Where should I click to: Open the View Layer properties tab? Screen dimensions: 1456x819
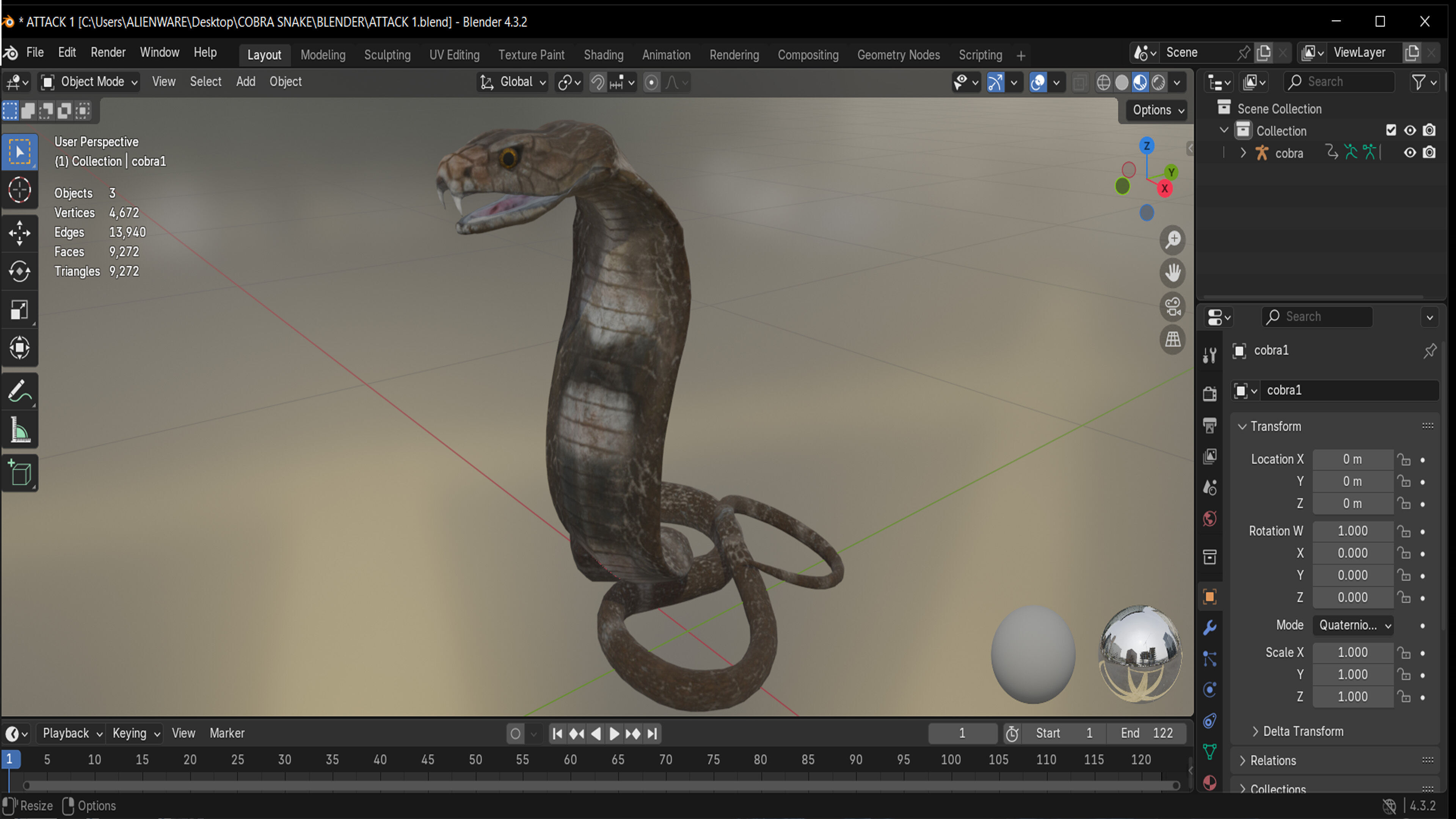coord(1210,455)
